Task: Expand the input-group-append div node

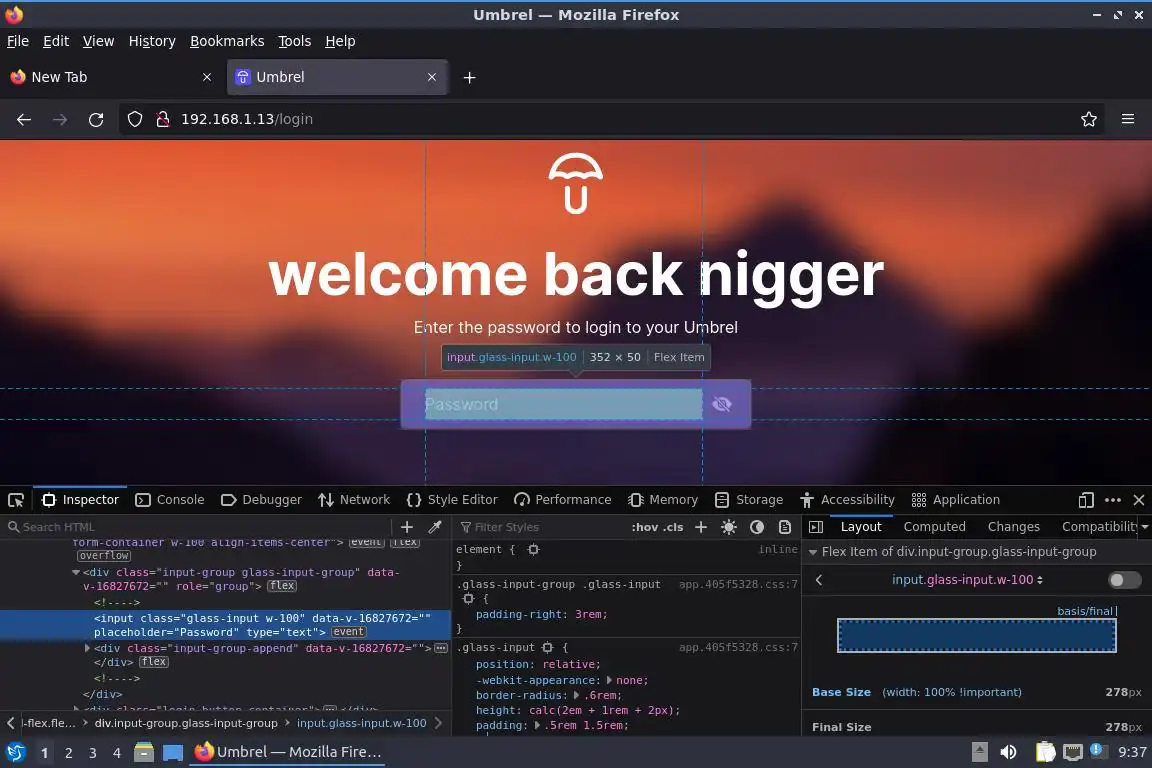Action: pyautogui.click(x=87, y=648)
